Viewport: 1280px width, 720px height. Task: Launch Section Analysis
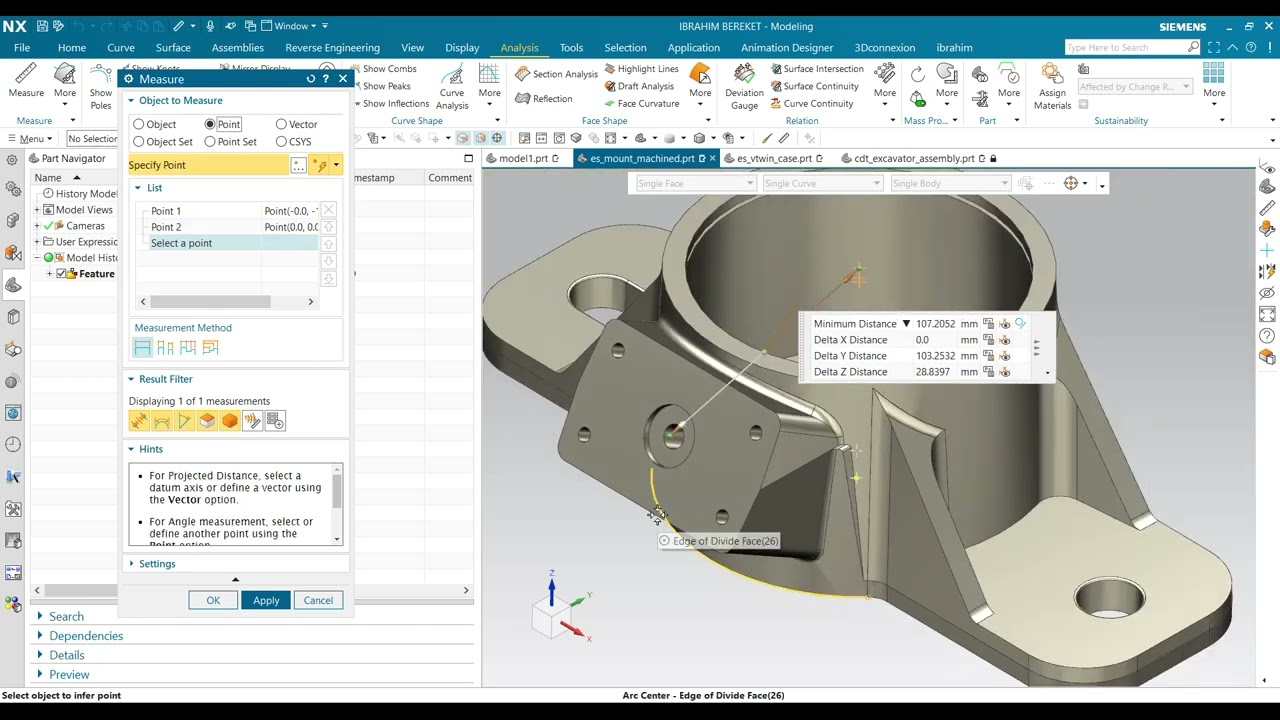556,74
